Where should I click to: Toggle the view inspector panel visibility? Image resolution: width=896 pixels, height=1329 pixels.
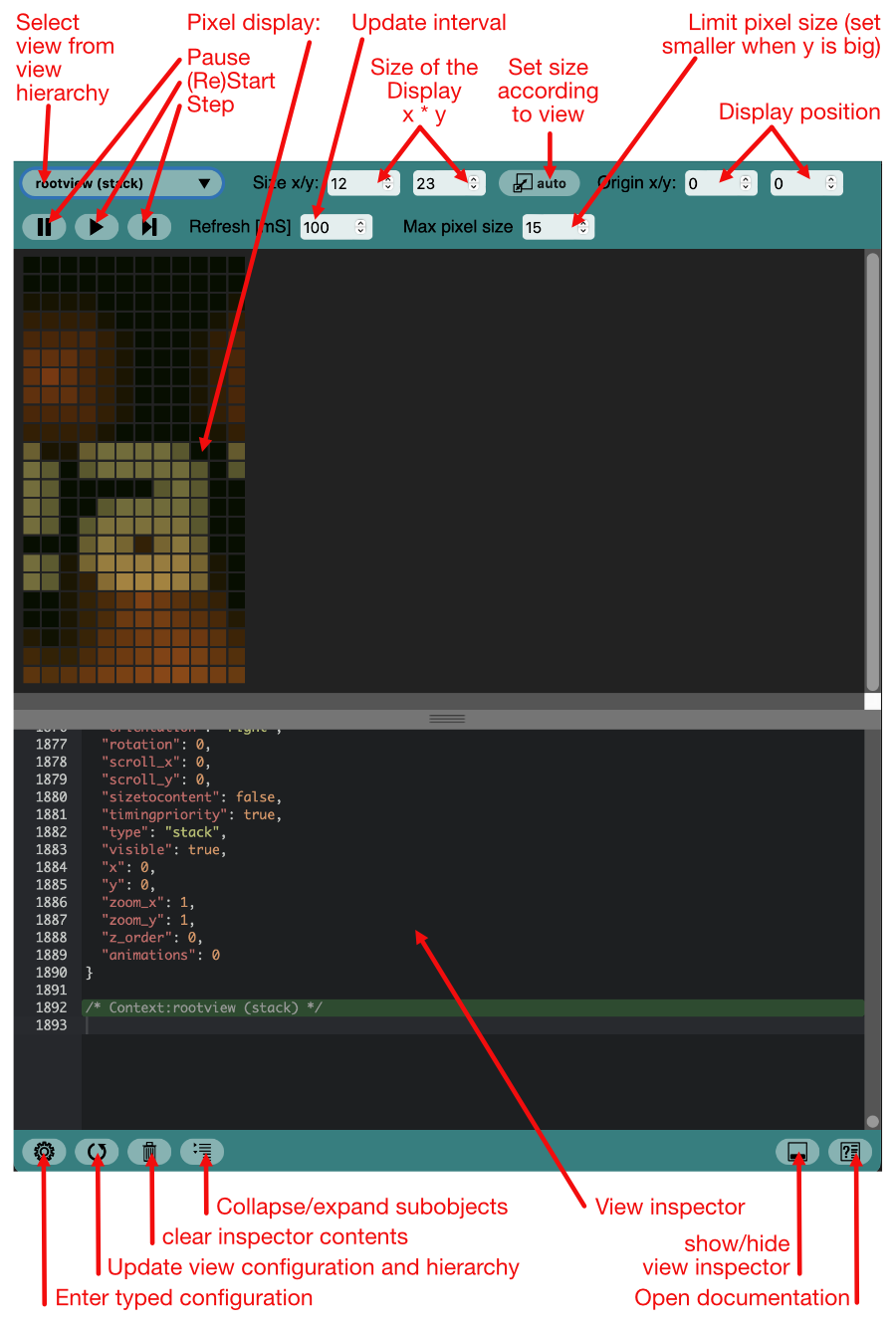tap(796, 1152)
